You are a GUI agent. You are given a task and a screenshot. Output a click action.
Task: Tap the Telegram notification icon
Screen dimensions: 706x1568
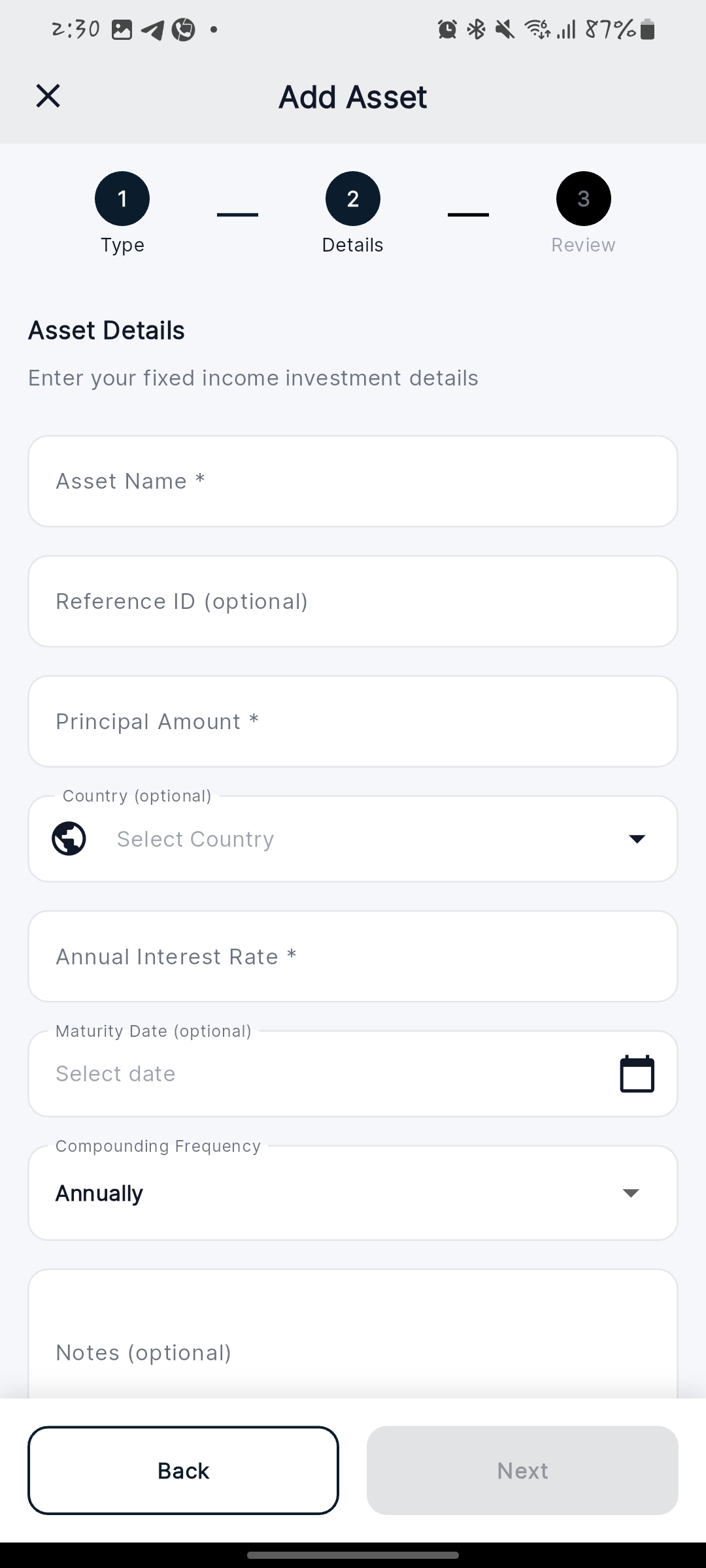coord(153,30)
